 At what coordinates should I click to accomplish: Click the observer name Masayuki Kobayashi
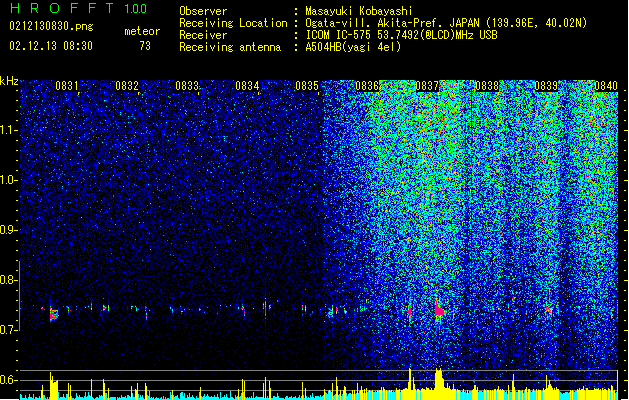click(x=359, y=11)
